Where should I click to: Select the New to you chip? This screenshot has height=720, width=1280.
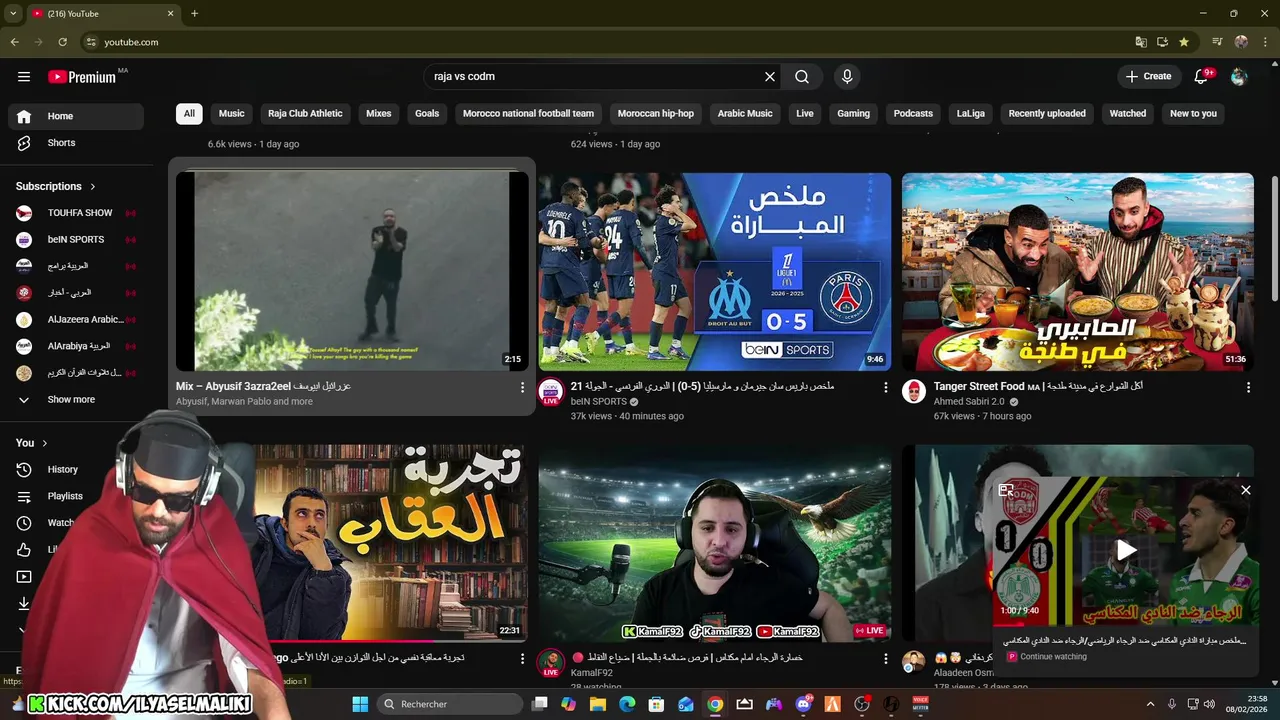pyautogui.click(x=1193, y=113)
